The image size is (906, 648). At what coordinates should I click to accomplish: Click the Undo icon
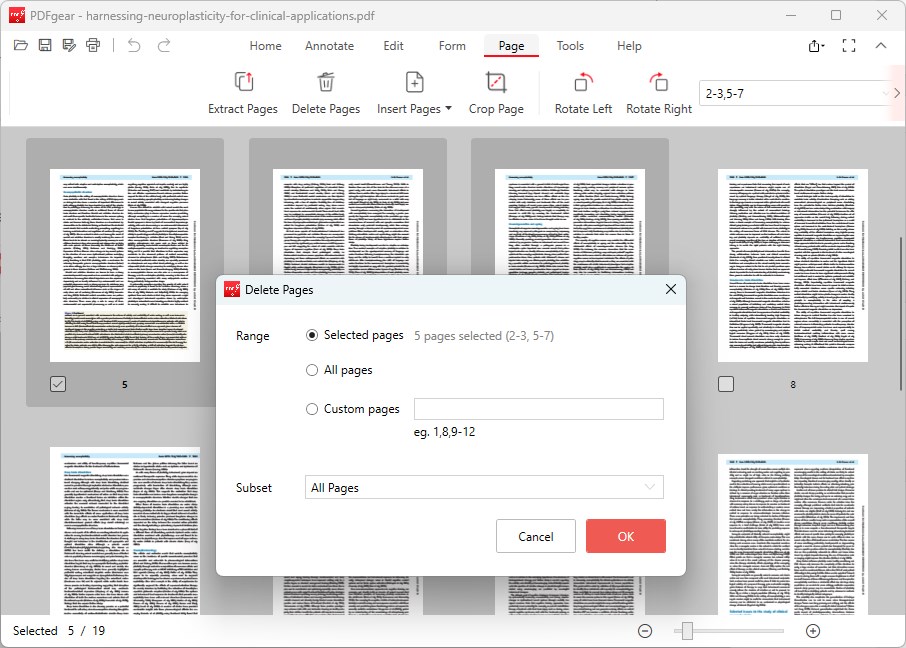[134, 45]
